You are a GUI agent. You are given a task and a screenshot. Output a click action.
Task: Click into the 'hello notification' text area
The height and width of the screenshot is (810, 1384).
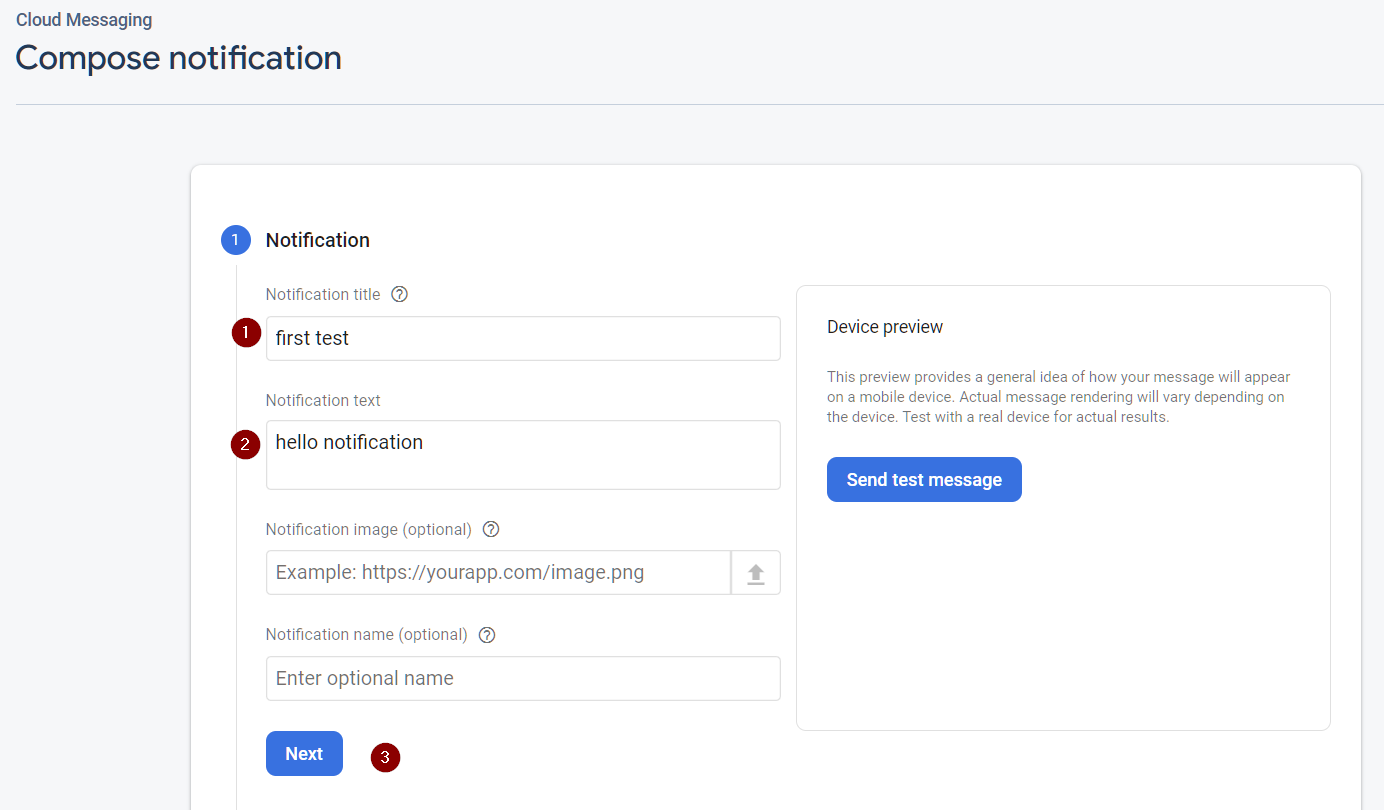(x=522, y=455)
